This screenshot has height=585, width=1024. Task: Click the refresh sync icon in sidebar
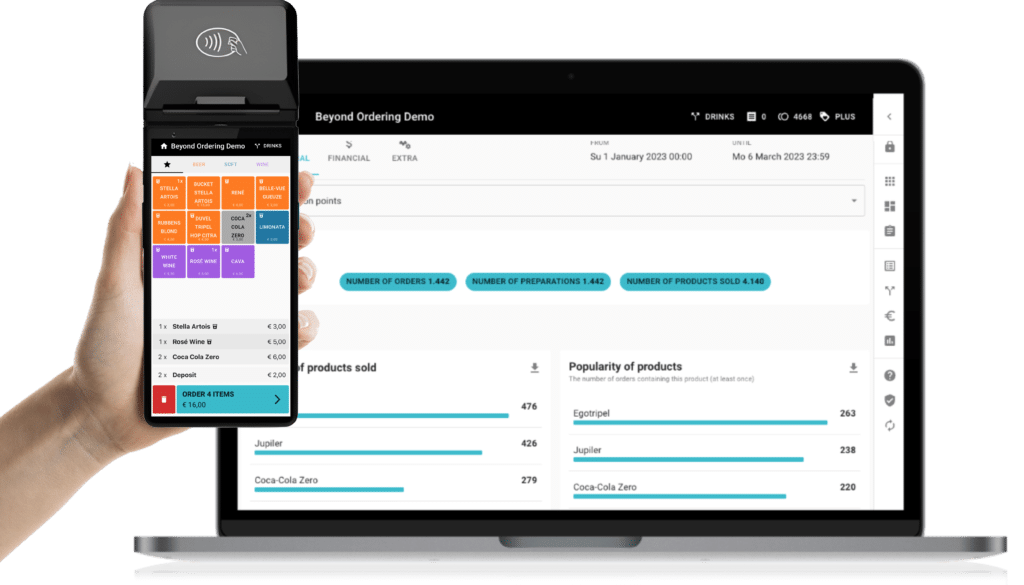coord(889,426)
